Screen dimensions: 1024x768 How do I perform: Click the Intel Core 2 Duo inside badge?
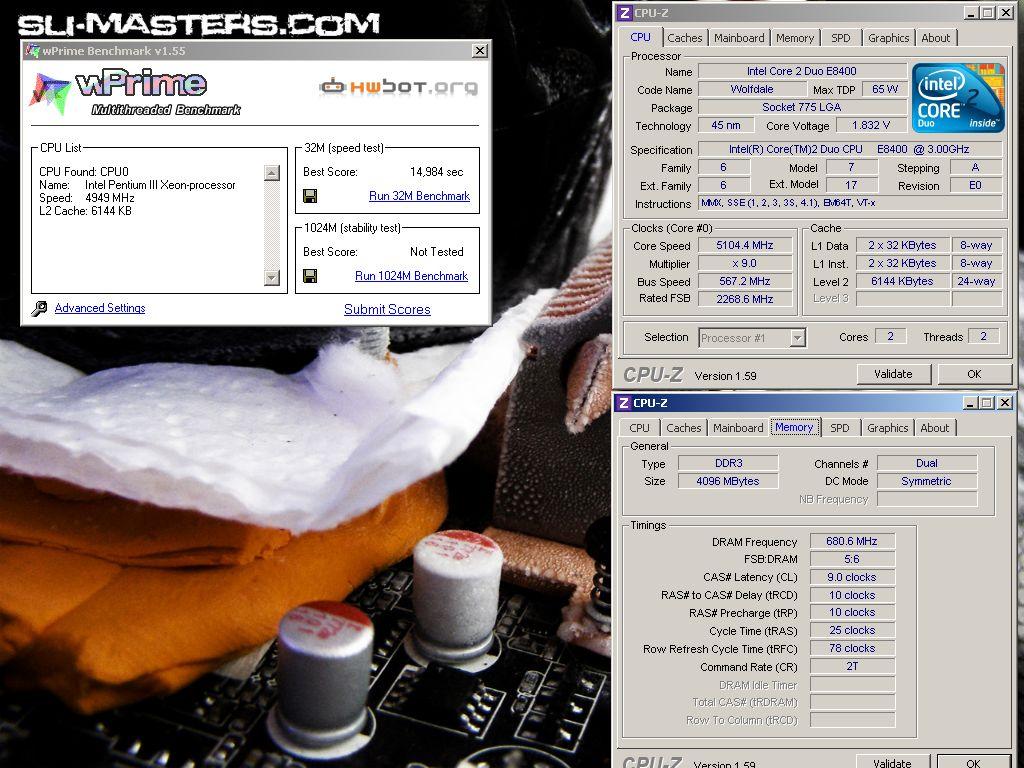click(958, 97)
